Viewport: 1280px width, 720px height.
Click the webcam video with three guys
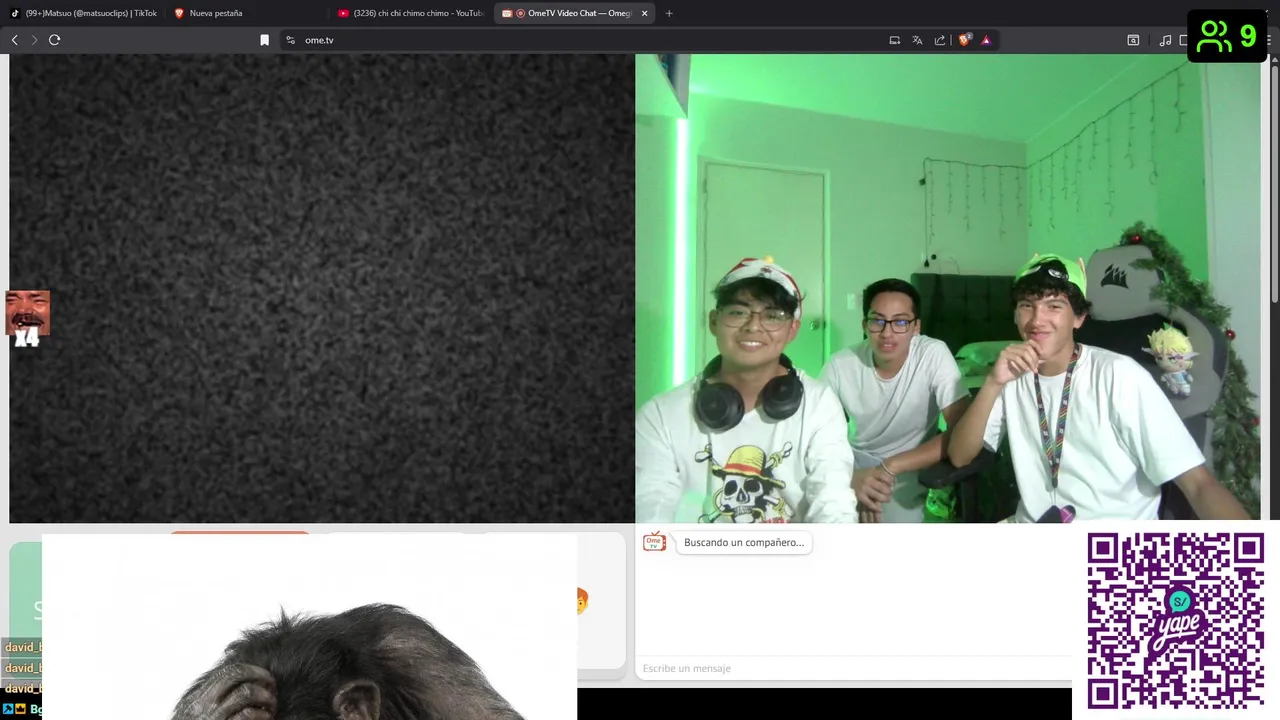(948, 288)
